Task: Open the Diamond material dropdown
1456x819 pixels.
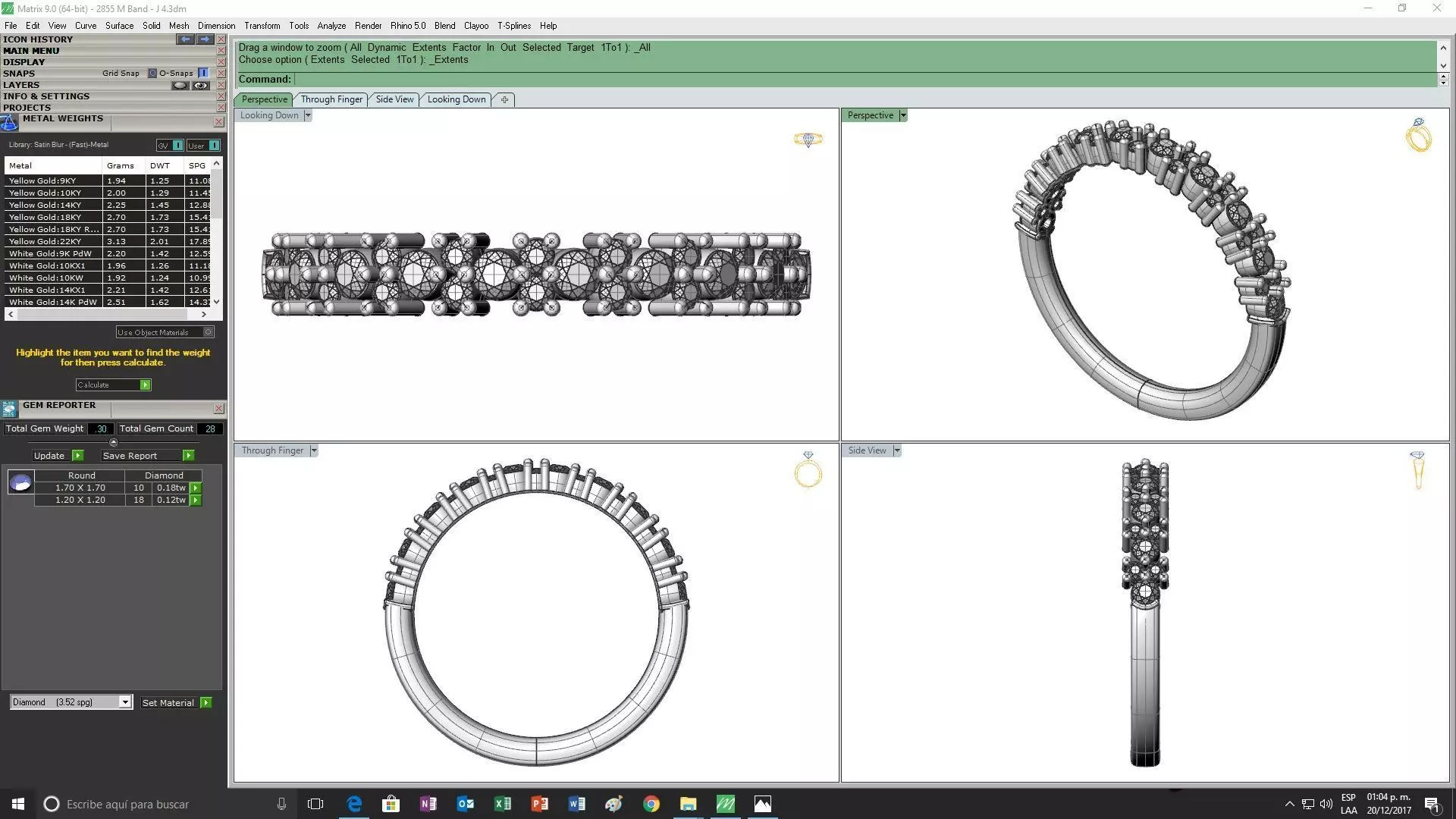Action: click(x=125, y=702)
